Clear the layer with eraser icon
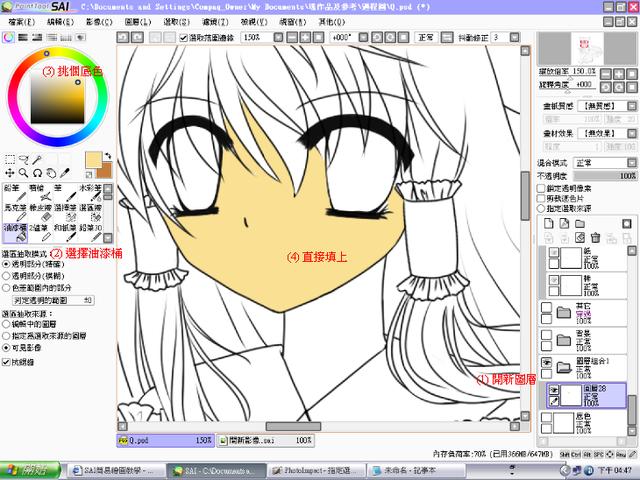The image size is (640, 480). pos(580,237)
